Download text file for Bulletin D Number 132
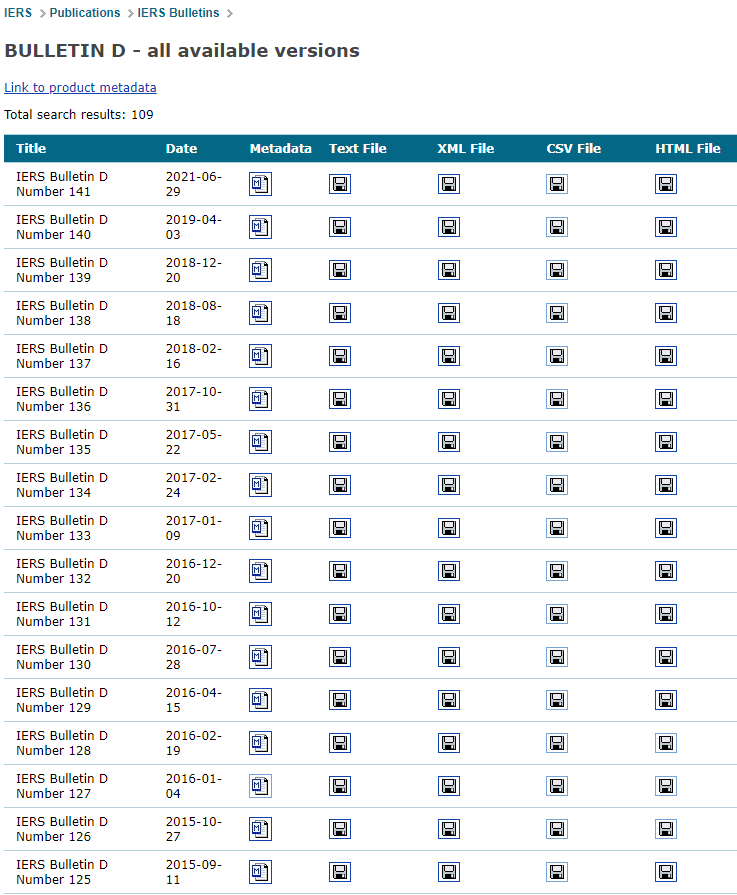 click(x=340, y=571)
